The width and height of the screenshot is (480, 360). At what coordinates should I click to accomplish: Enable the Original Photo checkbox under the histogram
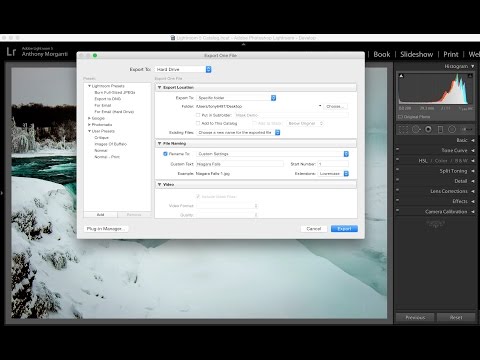(400, 117)
